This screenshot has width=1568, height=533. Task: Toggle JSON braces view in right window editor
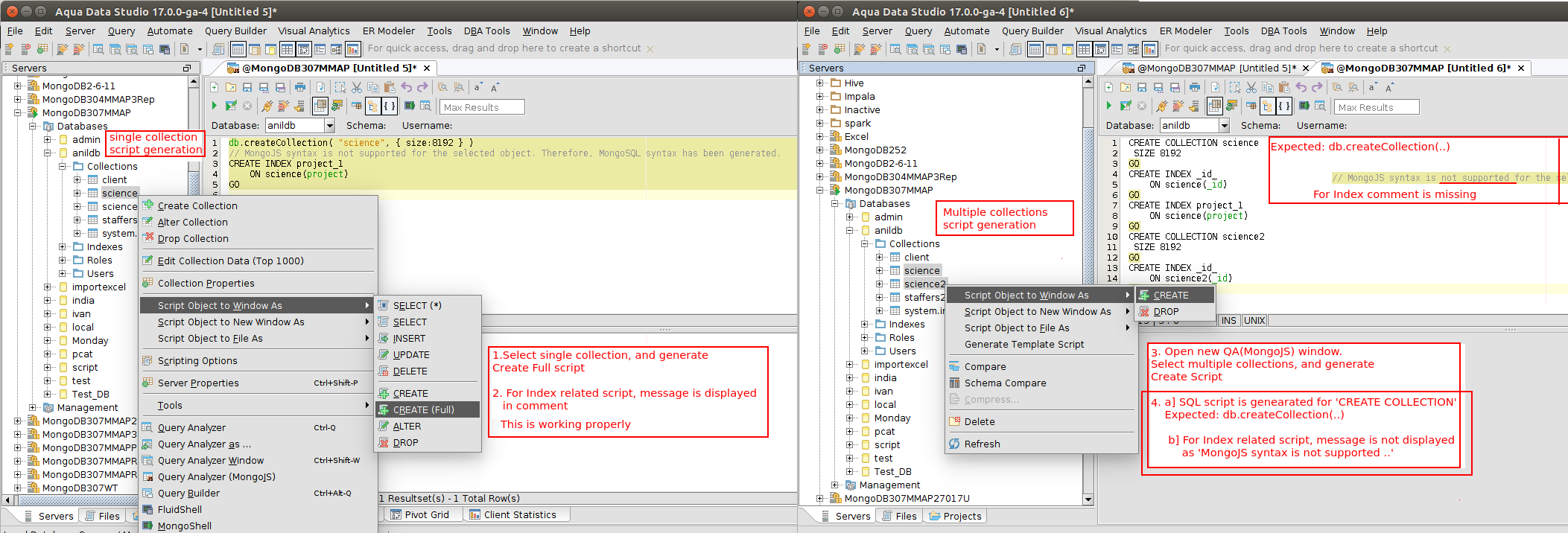1284,106
